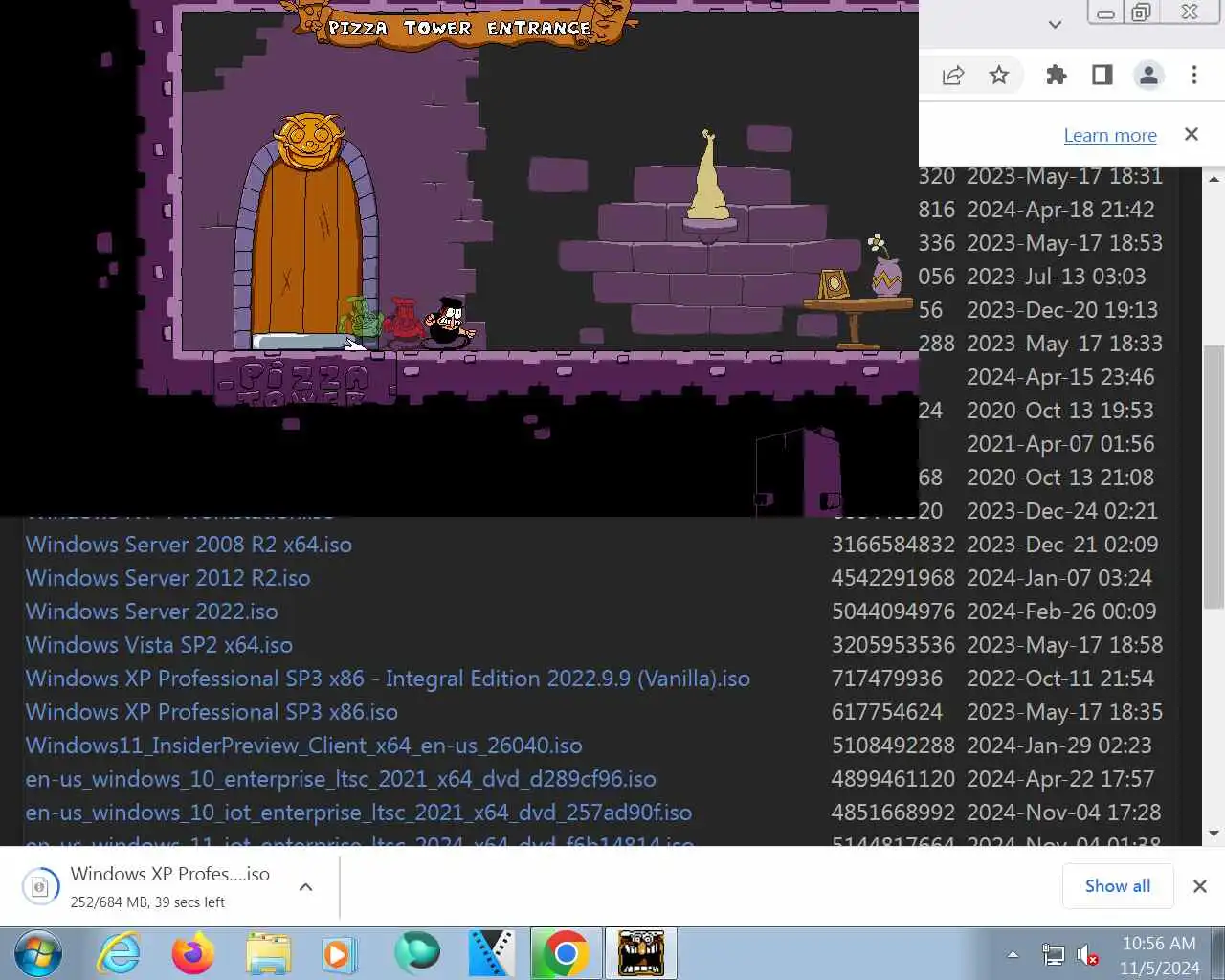This screenshot has height=980, width=1225.
Task: Open en-us_windows_10_iot_enterprise_ltsc_2021 iso link
Action: pos(358,813)
